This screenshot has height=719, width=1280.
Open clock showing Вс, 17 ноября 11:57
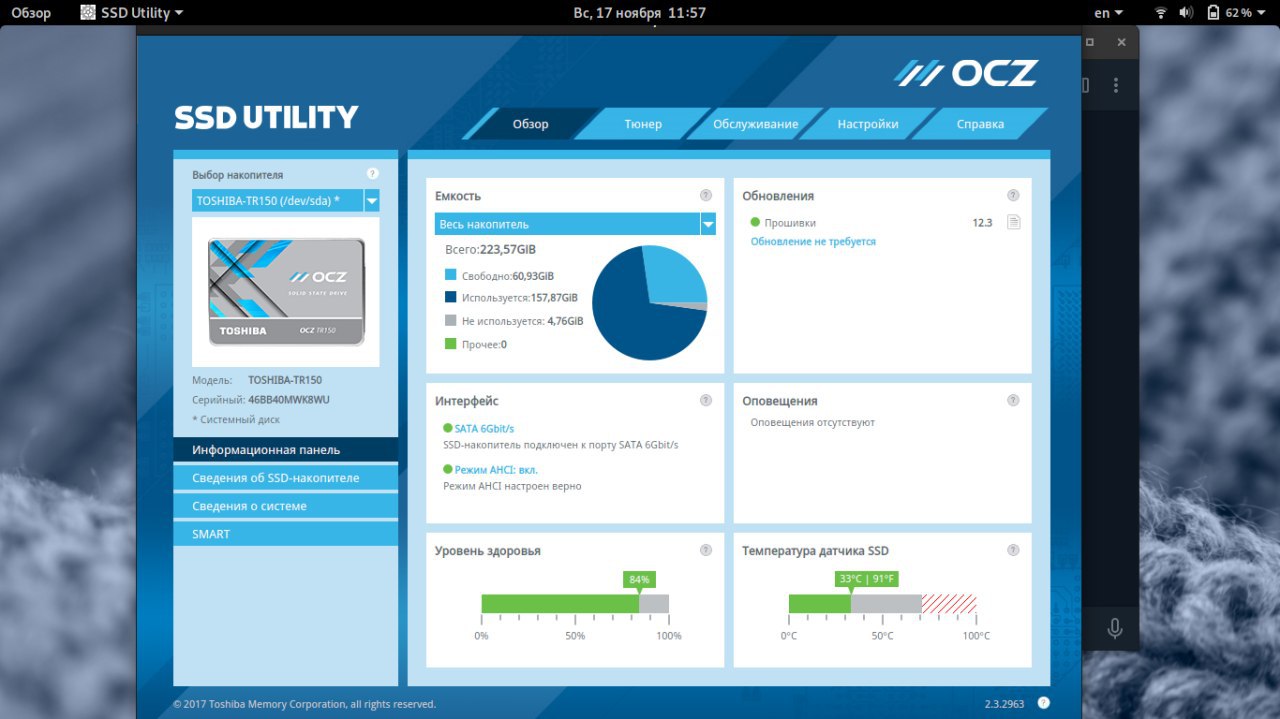pyautogui.click(x=640, y=13)
